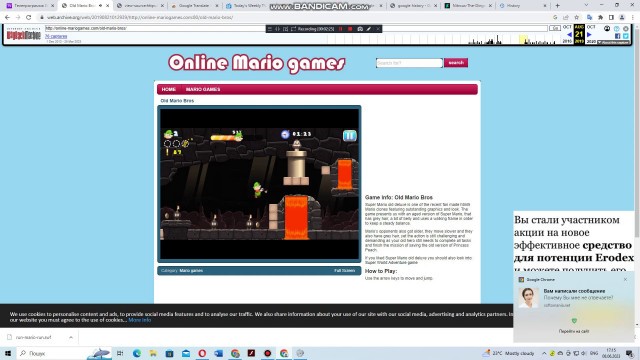Screen dimensions: 640x360
Task: Click the Wayback Machine Go button
Action: 555,28
